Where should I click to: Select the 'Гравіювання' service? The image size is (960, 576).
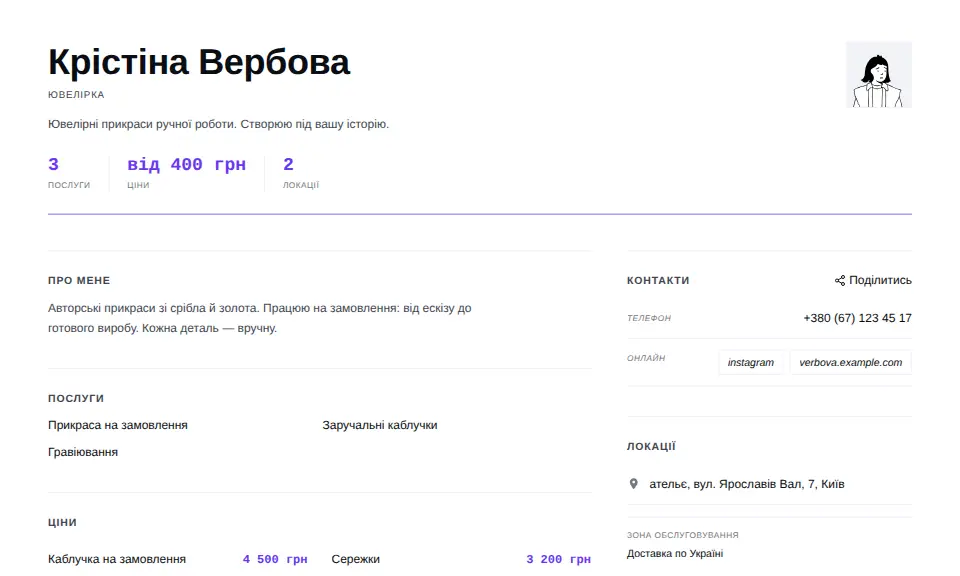pyautogui.click(x=83, y=452)
